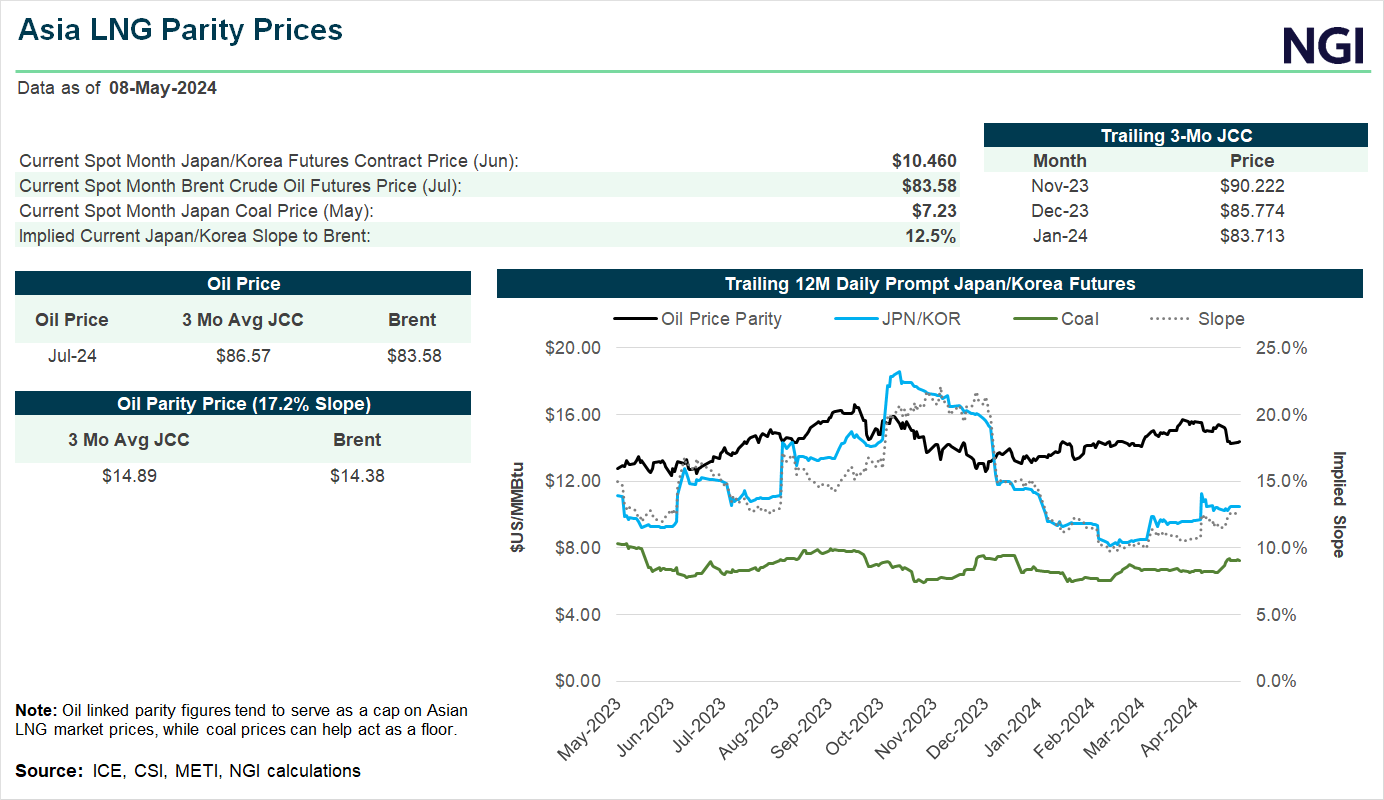Select the $14.89 parity price value
This screenshot has width=1384, height=800.
click(129, 475)
